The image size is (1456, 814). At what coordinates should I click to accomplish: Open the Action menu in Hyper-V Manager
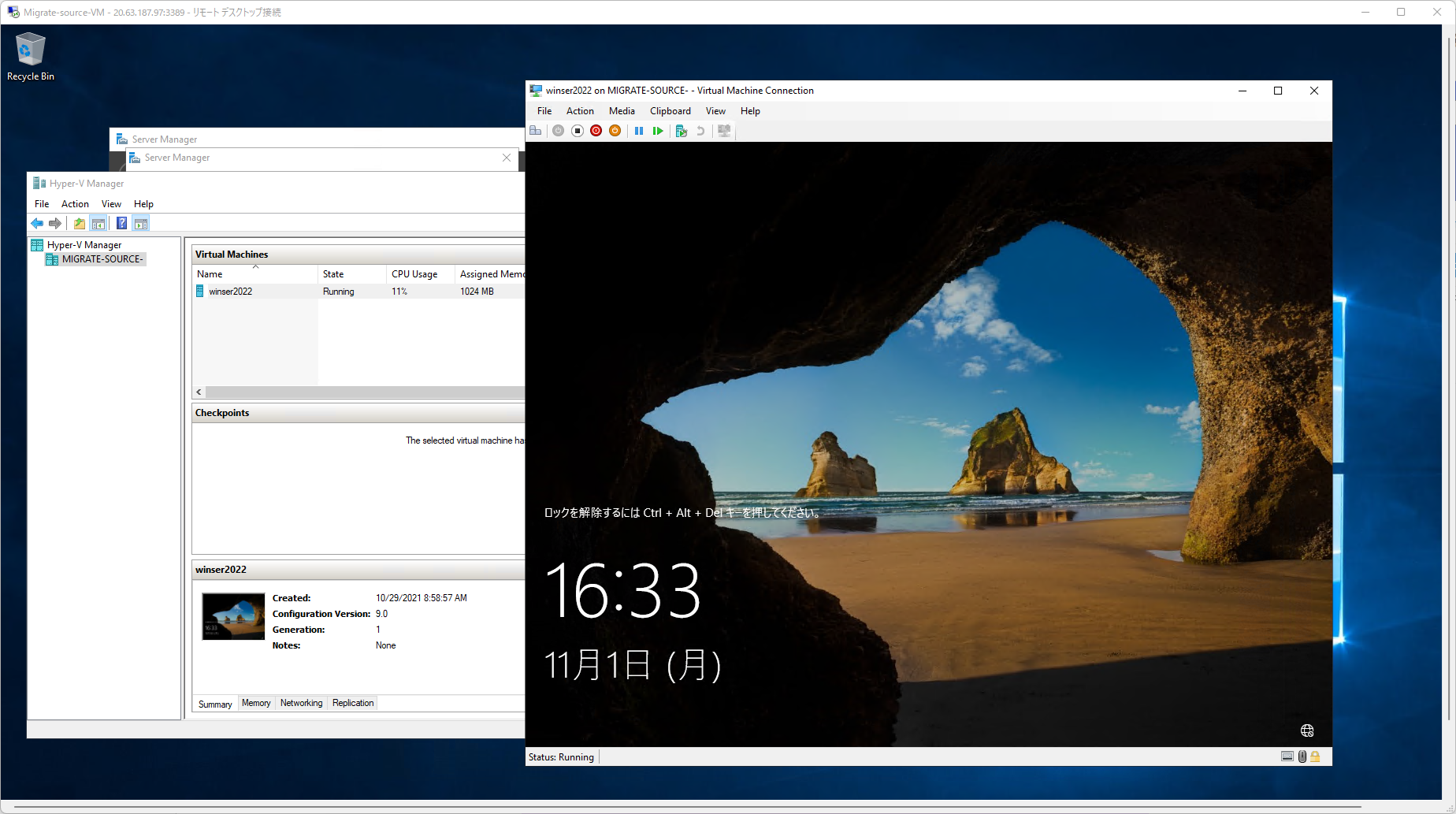coord(75,203)
